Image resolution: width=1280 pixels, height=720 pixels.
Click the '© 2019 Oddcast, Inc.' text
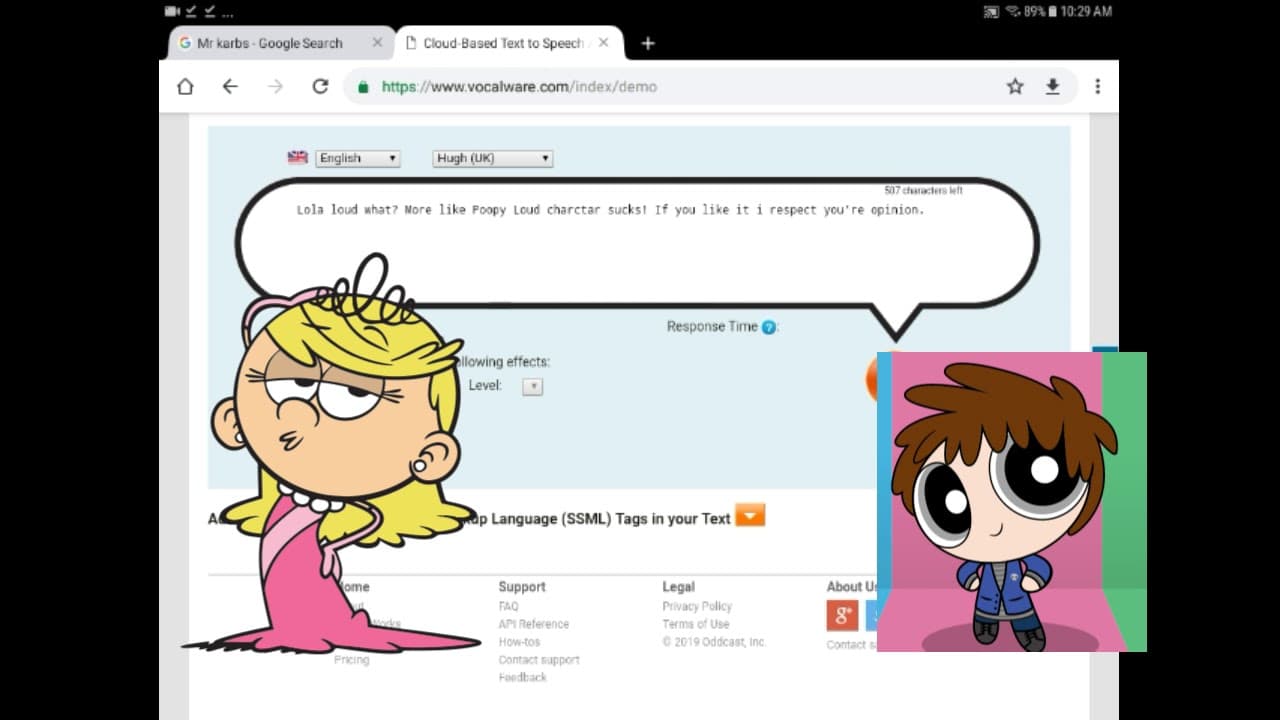714,642
